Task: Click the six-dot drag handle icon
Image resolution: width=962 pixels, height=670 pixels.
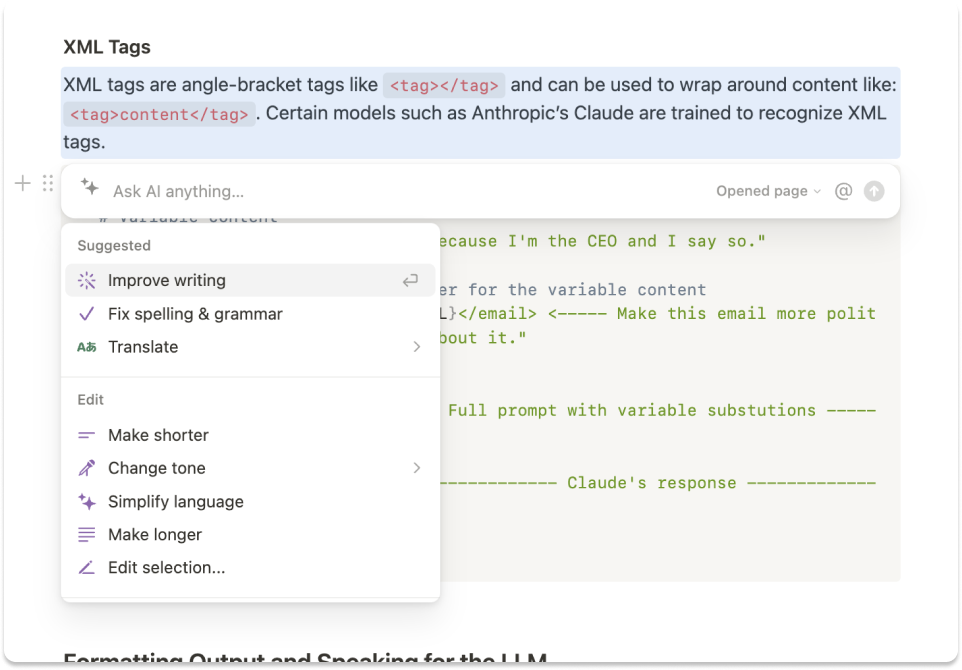Action: click(x=48, y=183)
